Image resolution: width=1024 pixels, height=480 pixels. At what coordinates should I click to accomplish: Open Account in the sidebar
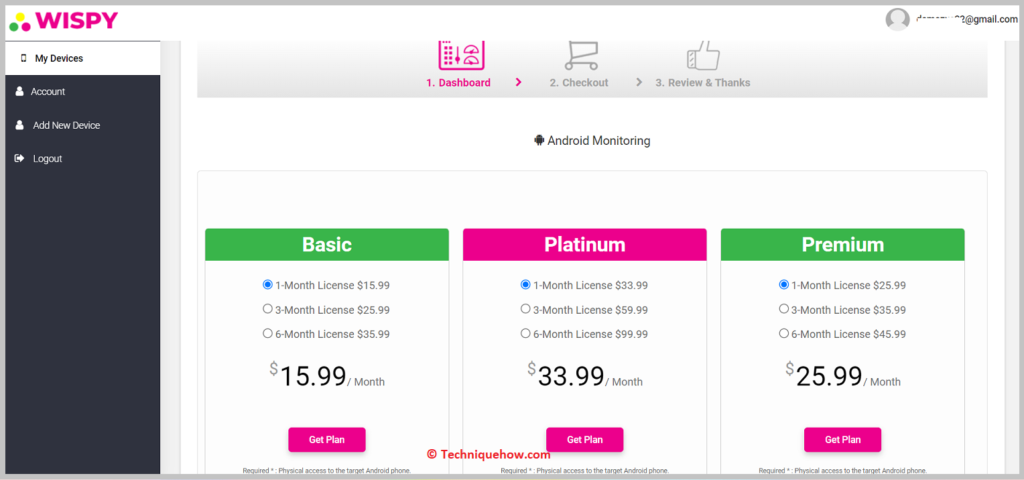pos(82,91)
